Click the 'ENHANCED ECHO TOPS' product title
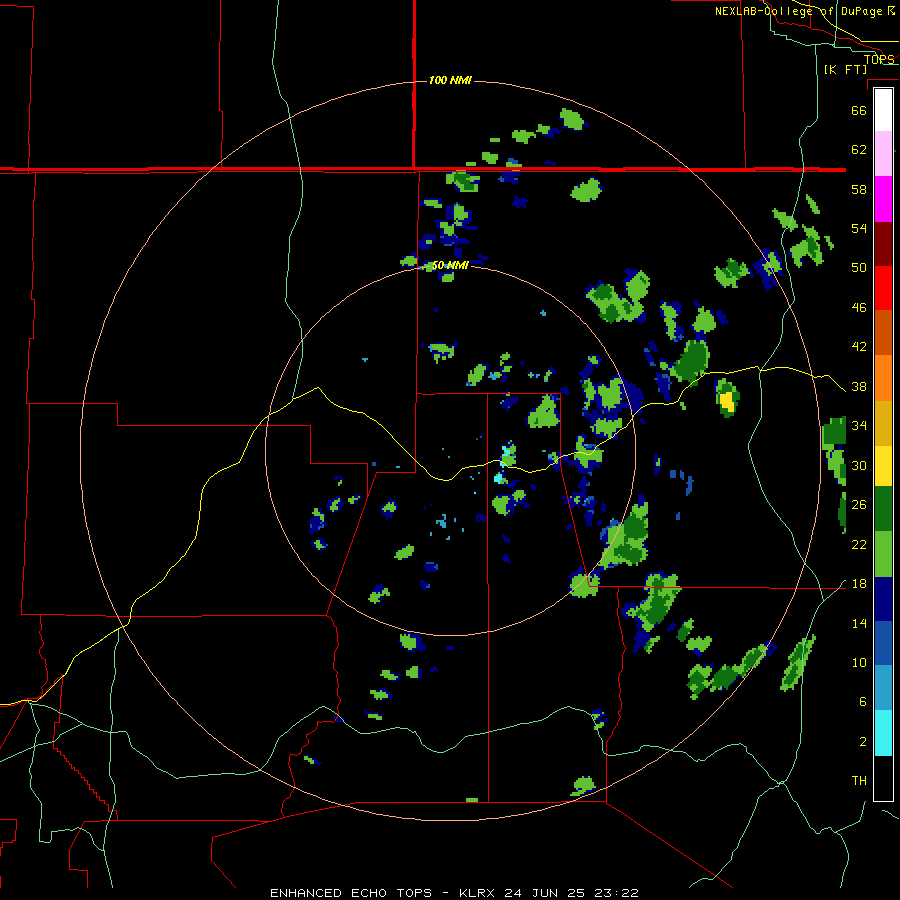The height and width of the screenshot is (900, 900). (x=351, y=893)
